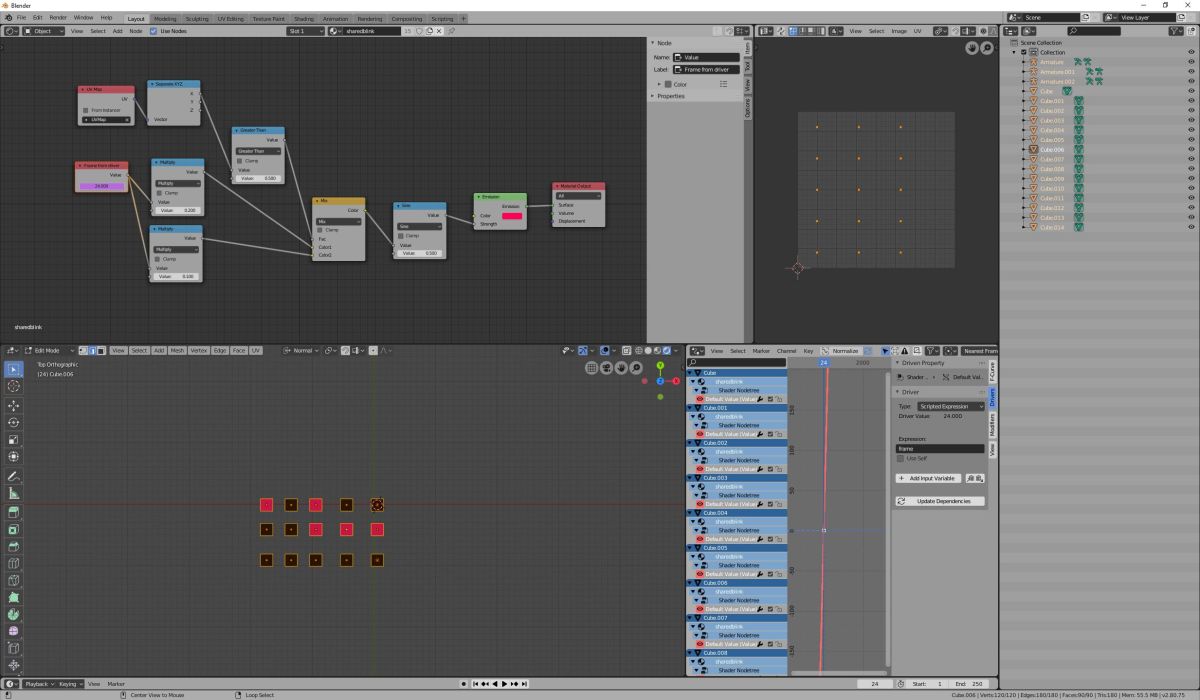Image resolution: width=1200 pixels, height=700 pixels.
Task: Select the Extrude Region tool
Action: point(14,512)
